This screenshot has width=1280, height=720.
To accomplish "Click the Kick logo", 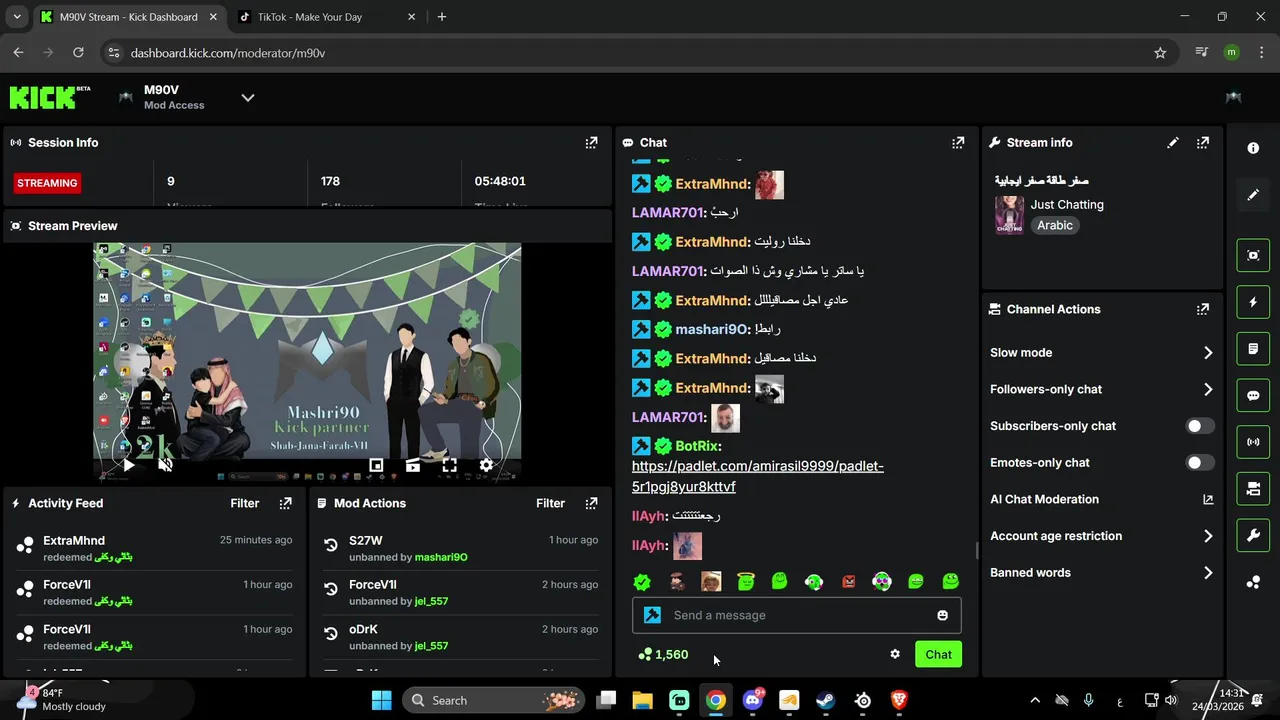I will (x=49, y=97).
